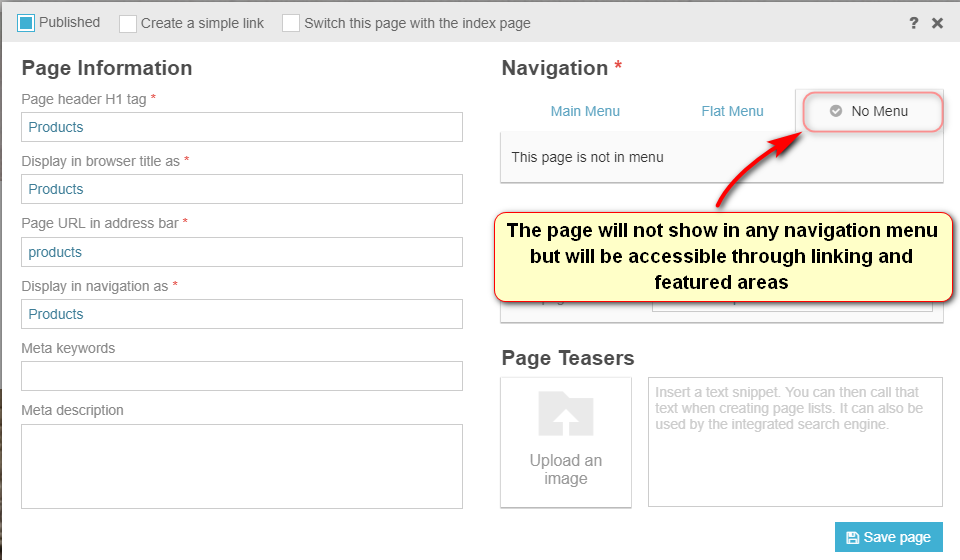960x560 pixels.
Task: Edit the Page header H1 tag field
Action: coord(241,127)
